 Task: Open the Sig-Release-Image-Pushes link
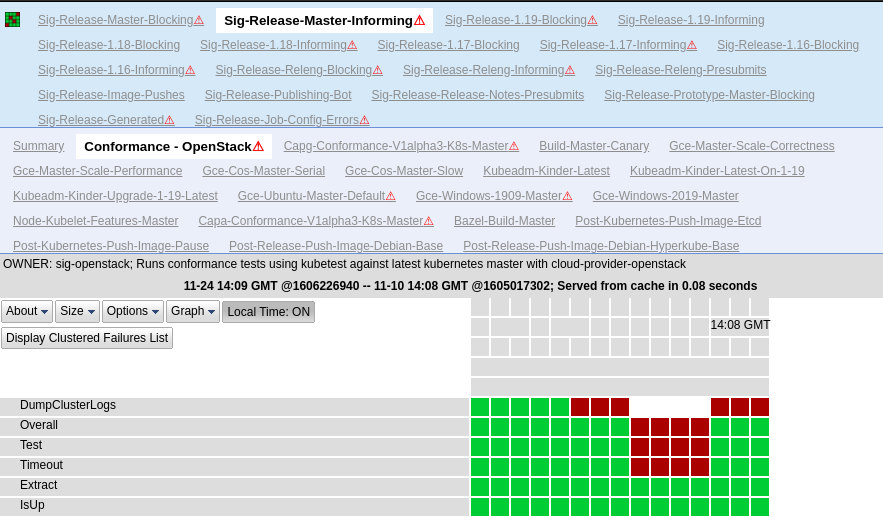(x=111, y=95)
